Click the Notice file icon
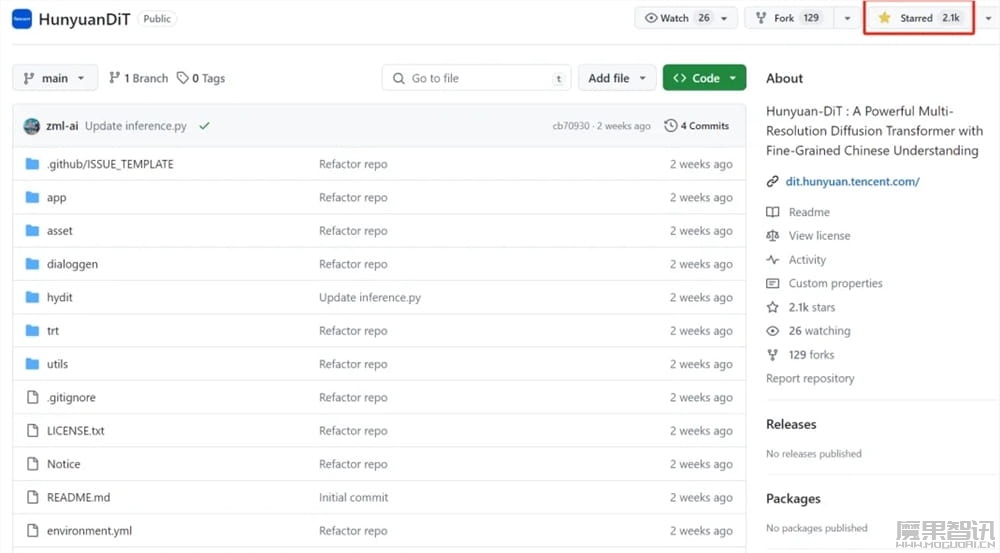Screen dimensions: 1000x553 33,464
